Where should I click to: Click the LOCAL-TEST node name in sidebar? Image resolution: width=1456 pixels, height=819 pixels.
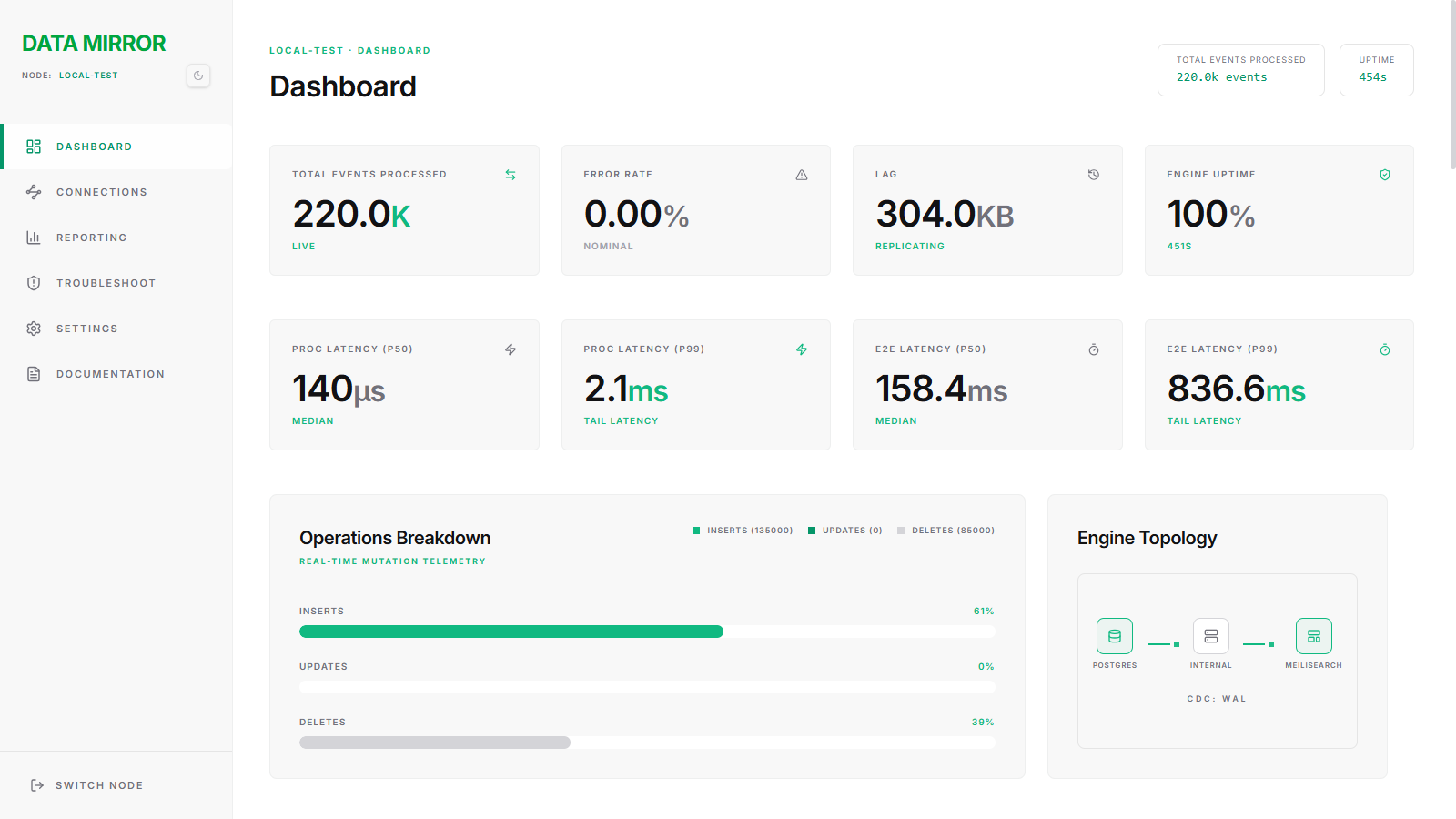point(88,76)
